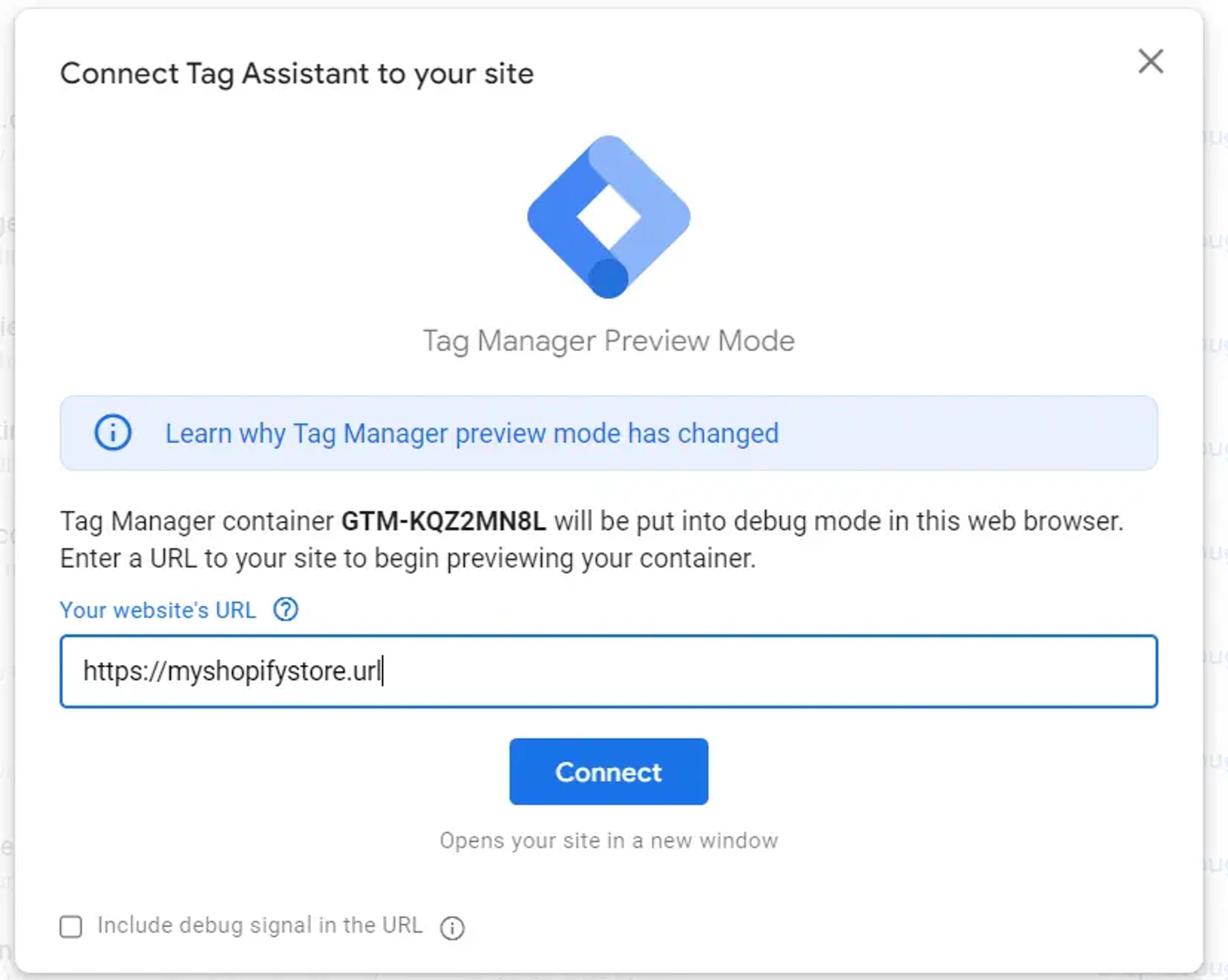Click the GTM-KQZ2MN8L container ID text

(443, 521)
